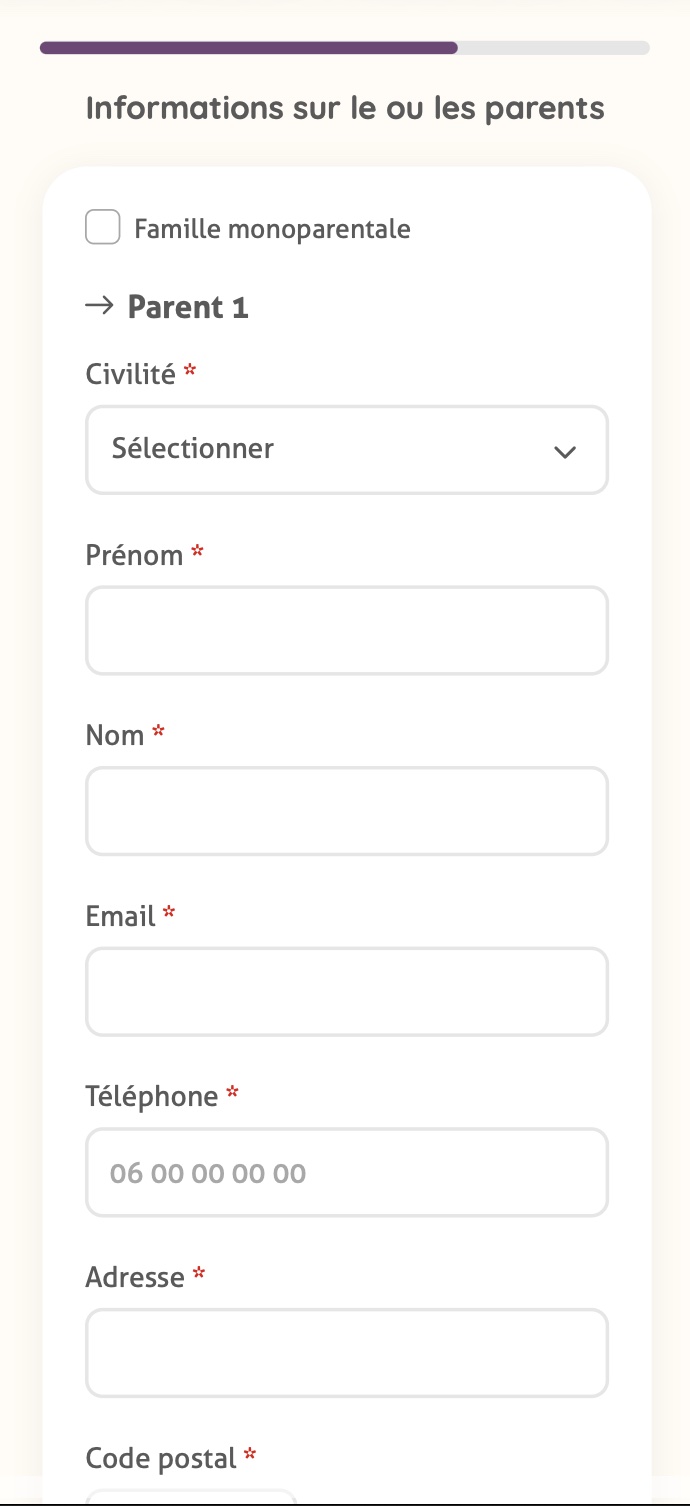Open the Civilité Sélectionner dropdown
690x1506 pixels.
click(x=347, y=449)
